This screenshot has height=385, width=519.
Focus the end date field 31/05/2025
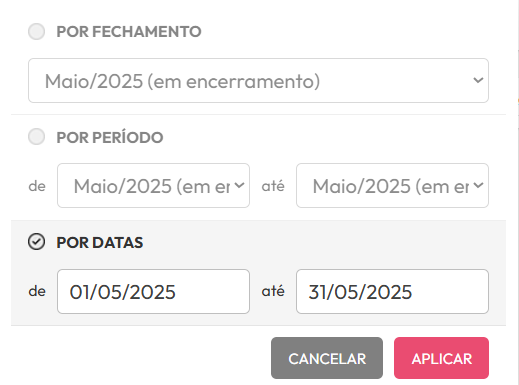(x=392, y=292)
